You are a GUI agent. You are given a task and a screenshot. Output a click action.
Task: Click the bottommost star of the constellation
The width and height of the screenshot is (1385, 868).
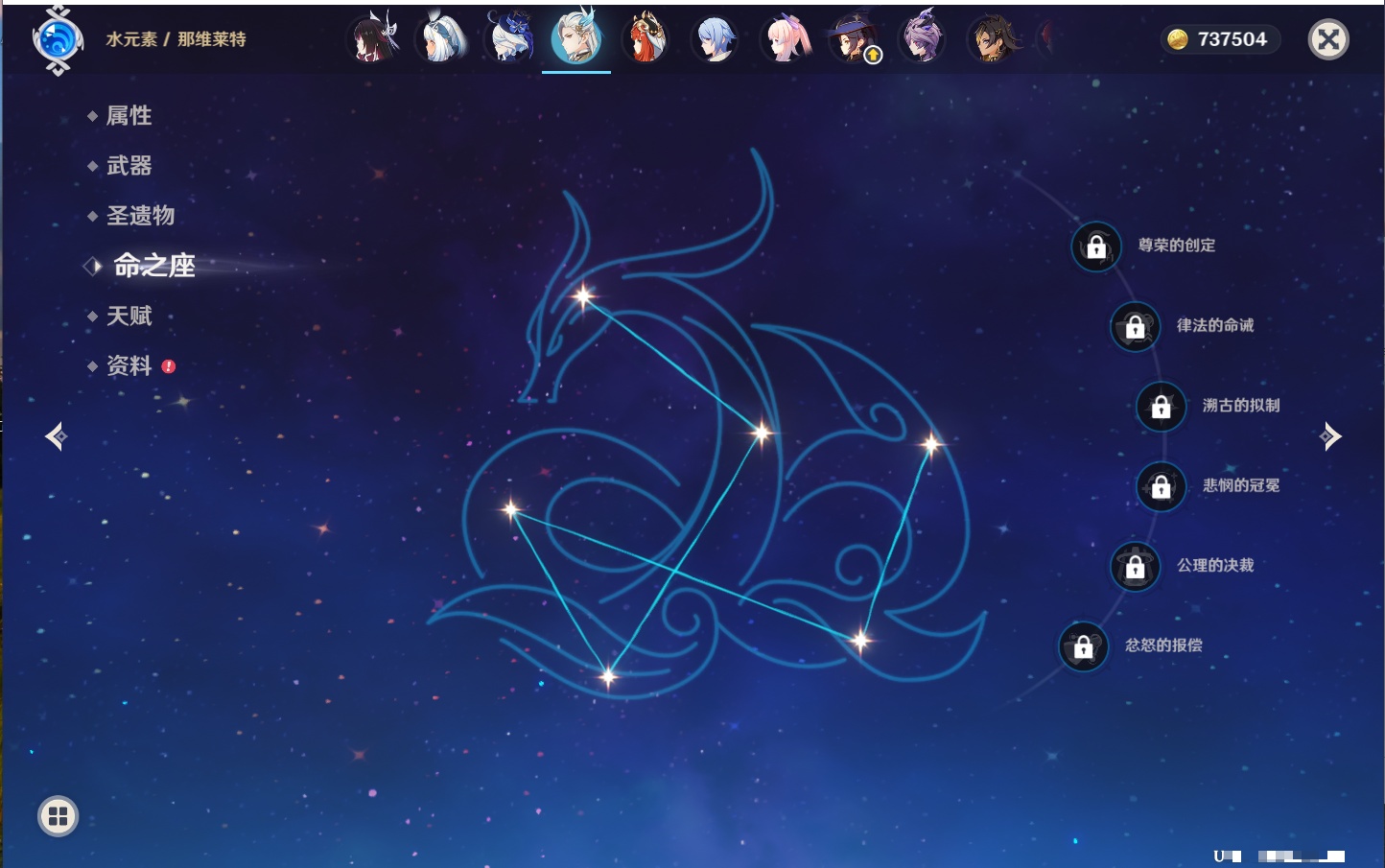click(x=607, y=677)
